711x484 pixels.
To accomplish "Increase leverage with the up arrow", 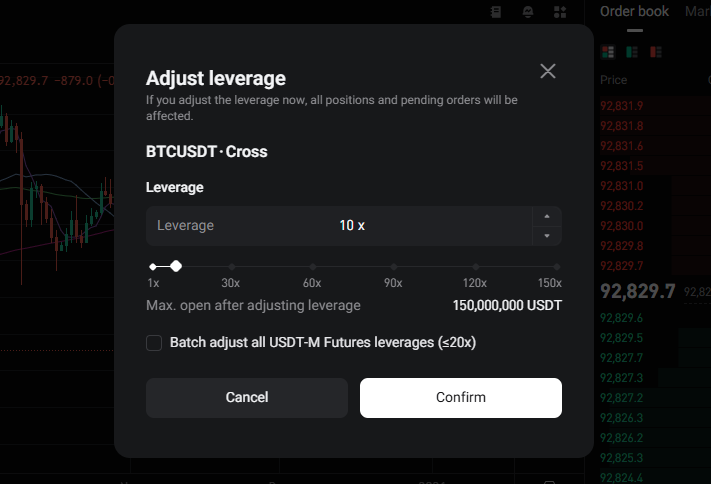I will click(x=546, y=216).
